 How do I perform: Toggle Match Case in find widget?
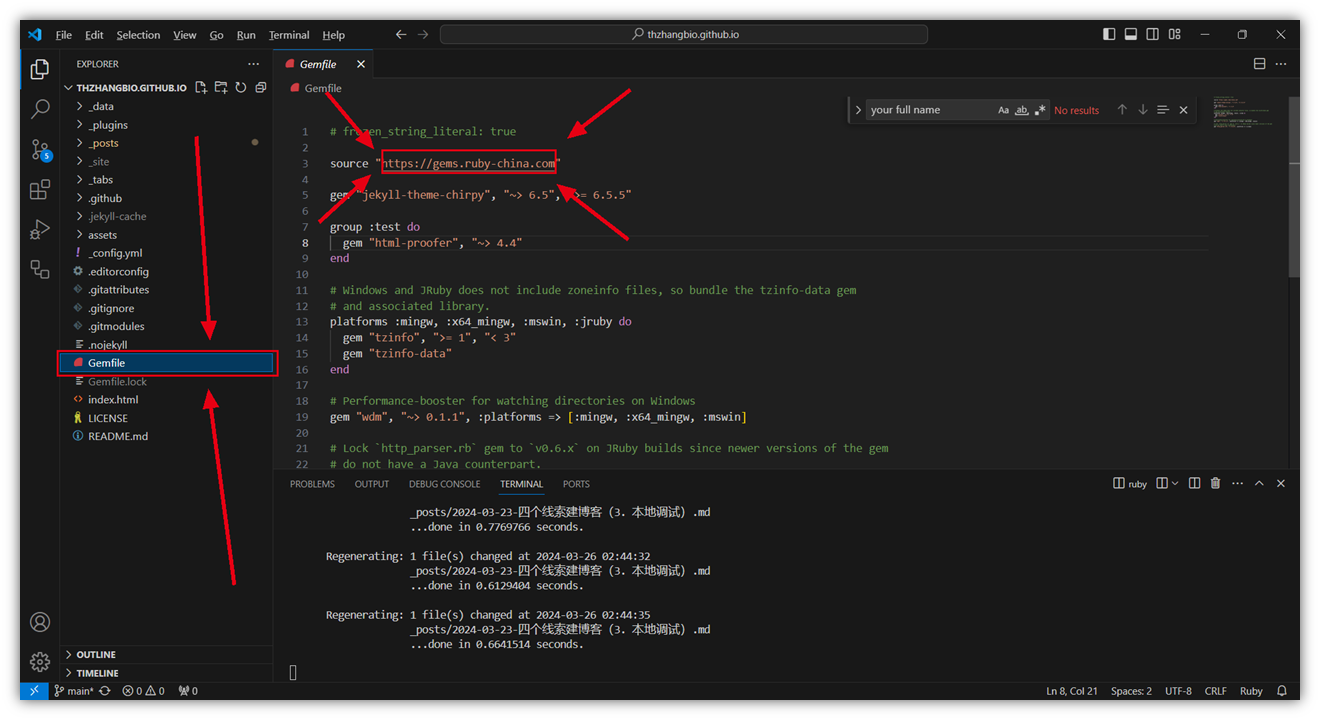[x=1003, y=110]
